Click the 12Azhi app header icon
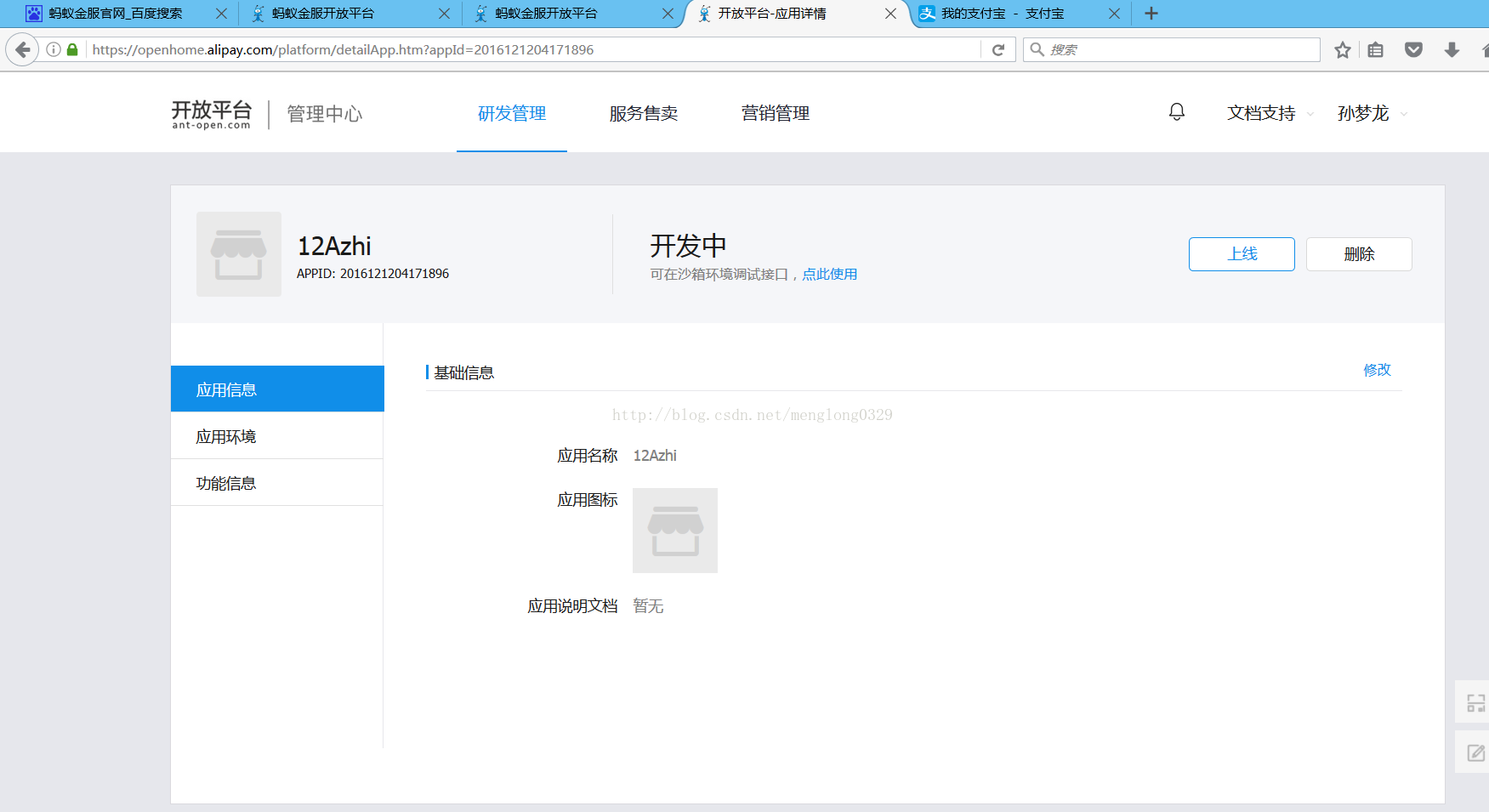 point(239,254)
